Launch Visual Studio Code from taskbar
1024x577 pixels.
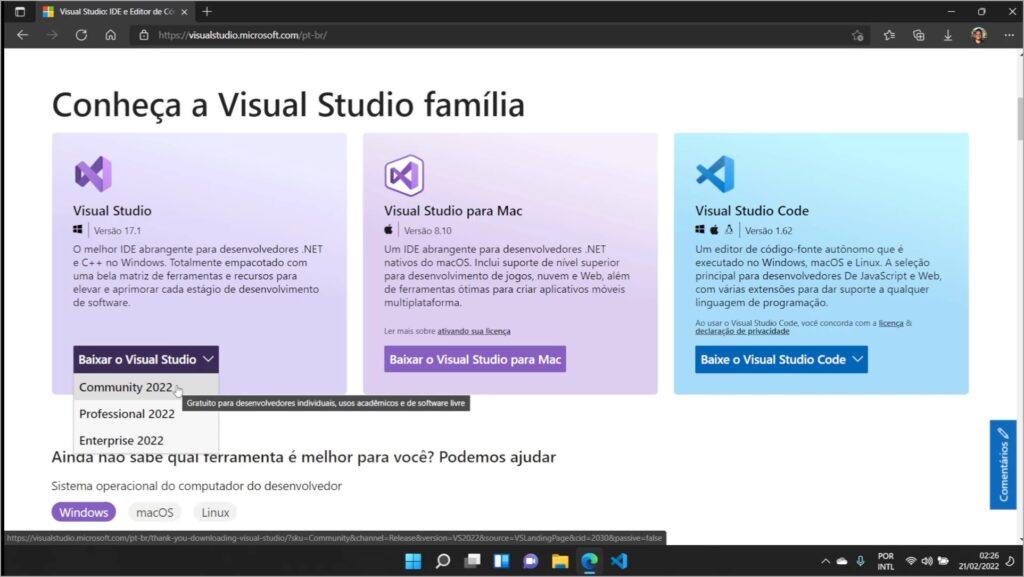619,561
